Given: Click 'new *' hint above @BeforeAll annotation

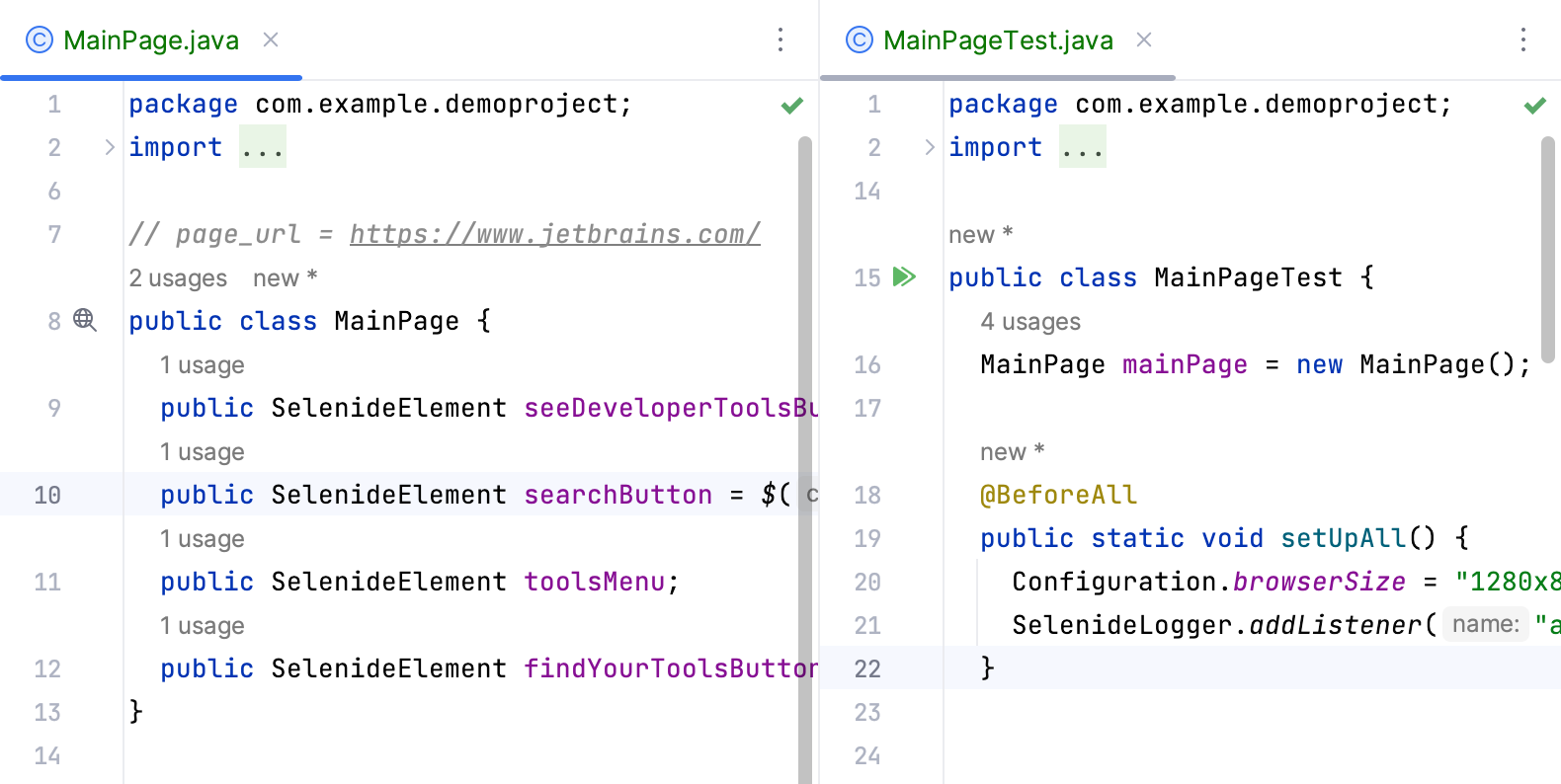Looking at the screenshot, I should click(1012, 452).
